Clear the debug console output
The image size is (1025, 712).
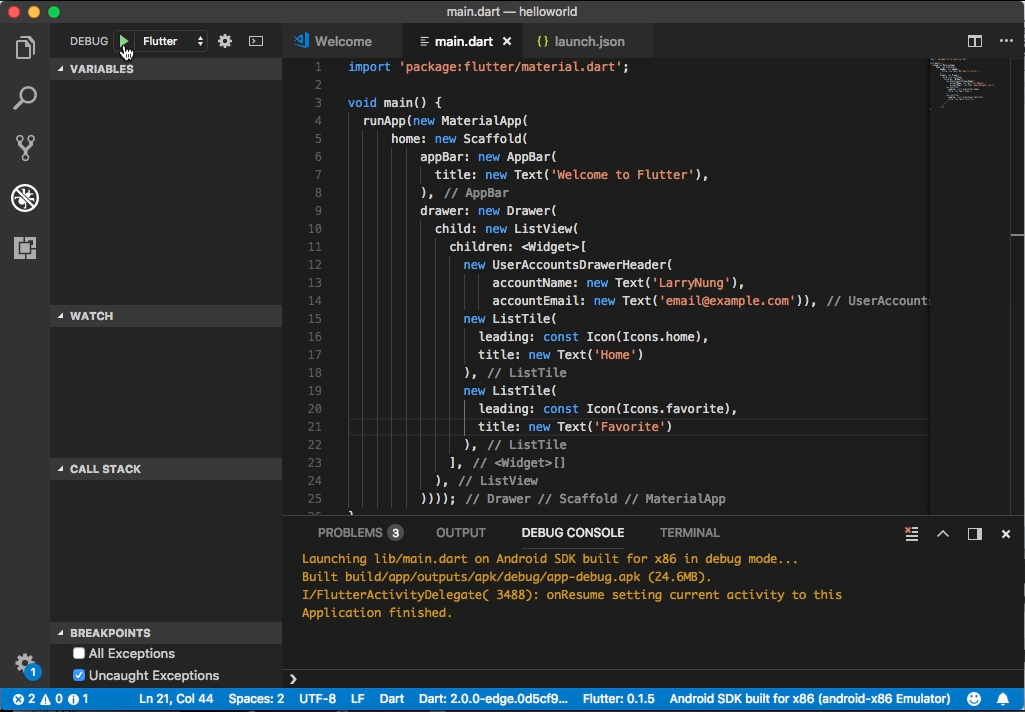(x=911, y=534)
